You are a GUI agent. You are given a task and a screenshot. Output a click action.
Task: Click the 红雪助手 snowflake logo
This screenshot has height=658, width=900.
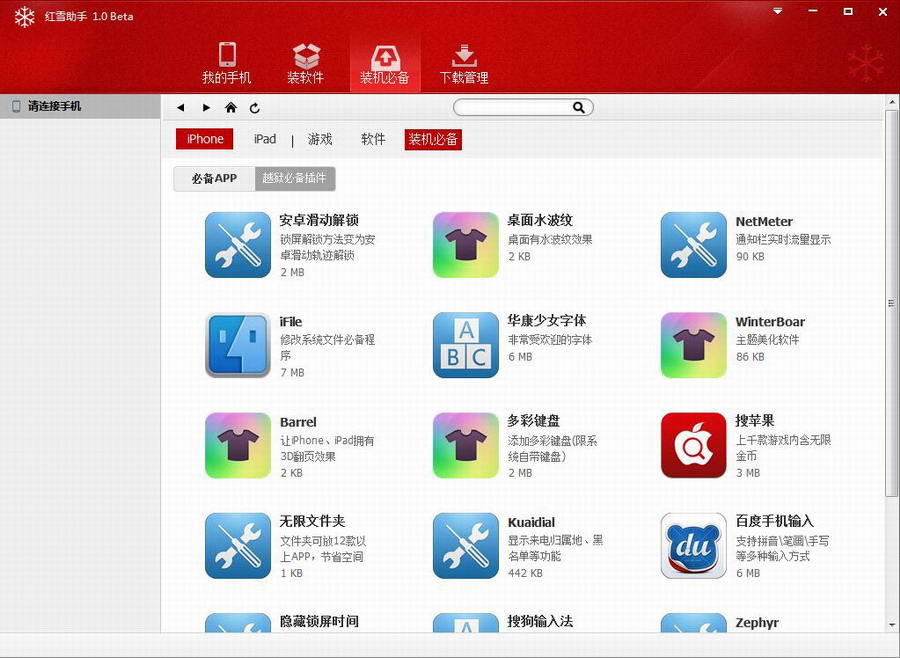tap(25, 17)
